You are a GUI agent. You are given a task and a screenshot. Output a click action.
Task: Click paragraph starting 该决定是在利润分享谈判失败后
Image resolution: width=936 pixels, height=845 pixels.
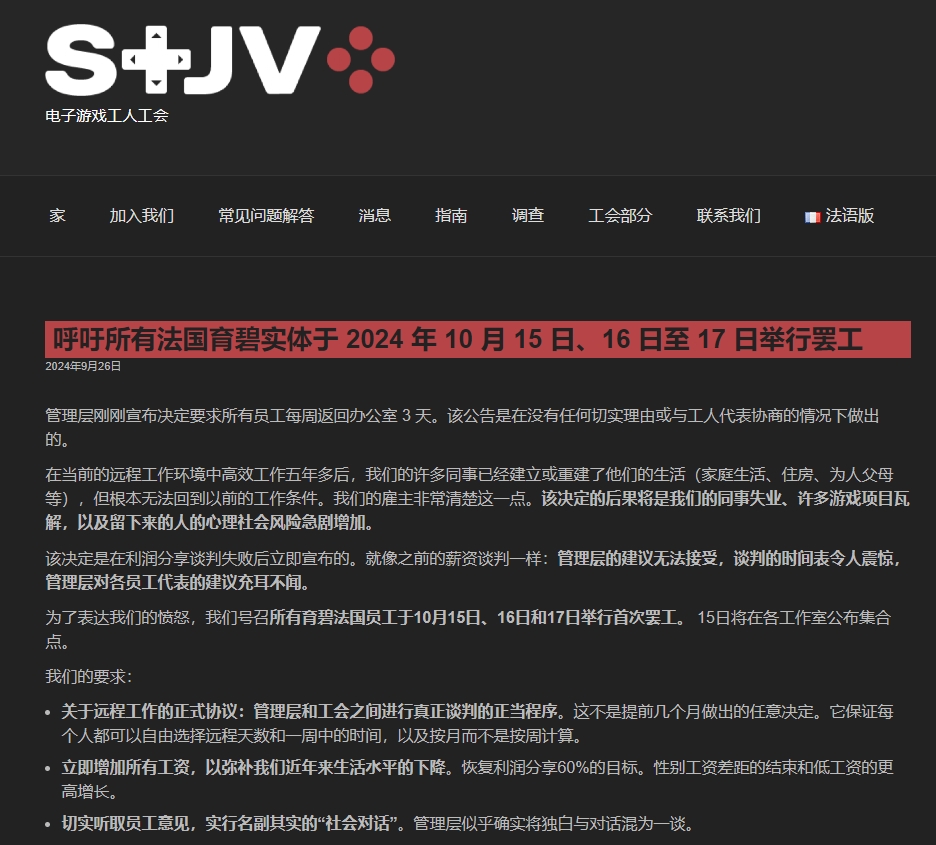pyautogui.click(x=474, y=570)
